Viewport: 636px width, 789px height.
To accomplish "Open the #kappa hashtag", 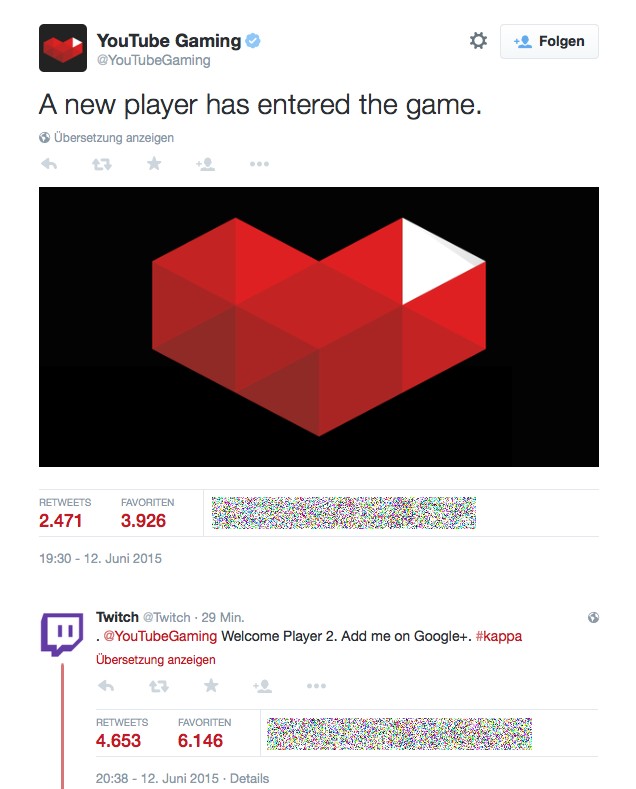I will pyautogui.click(x=499, y=636).
